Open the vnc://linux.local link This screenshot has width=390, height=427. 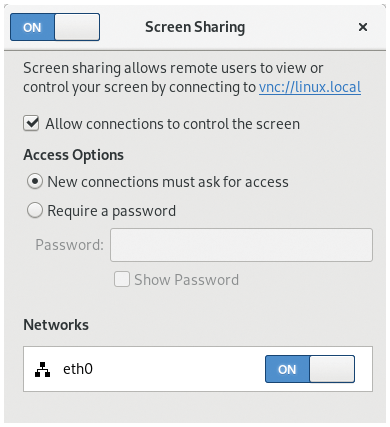point(310,87)
